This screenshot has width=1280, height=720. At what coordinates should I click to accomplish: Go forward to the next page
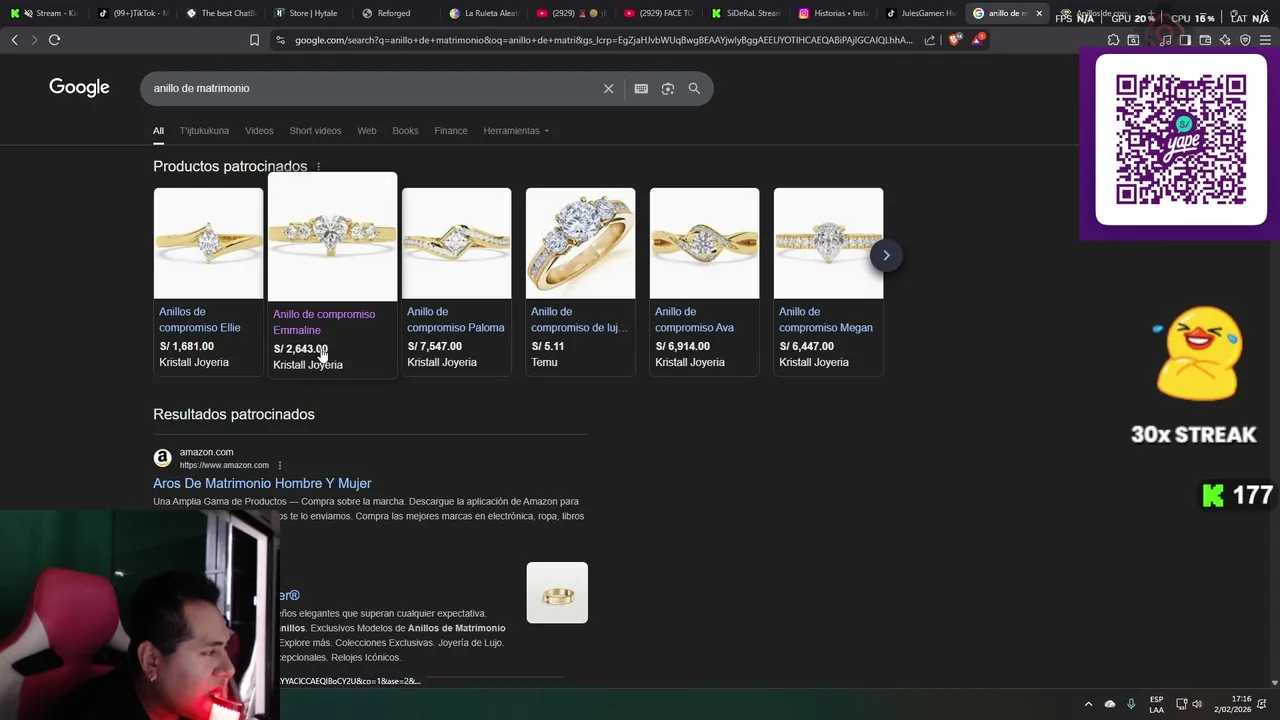[34, 40]
